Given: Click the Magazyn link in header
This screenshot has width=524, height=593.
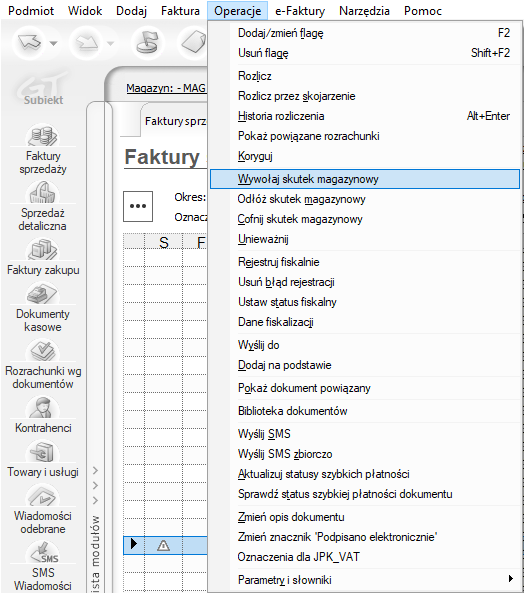Looking at the screenshot, I should coord(166,88).
